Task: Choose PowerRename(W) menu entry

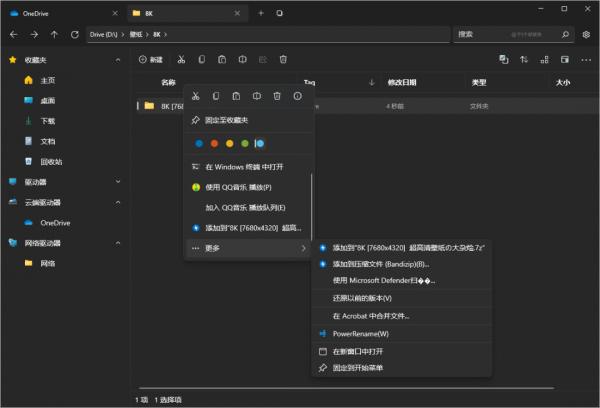Action: (402, 334)
